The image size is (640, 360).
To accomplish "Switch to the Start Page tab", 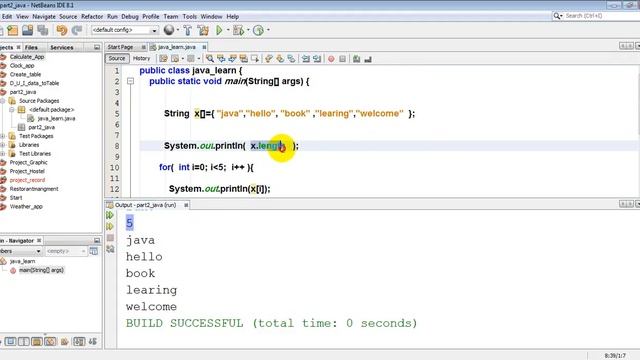I will 120,47.
